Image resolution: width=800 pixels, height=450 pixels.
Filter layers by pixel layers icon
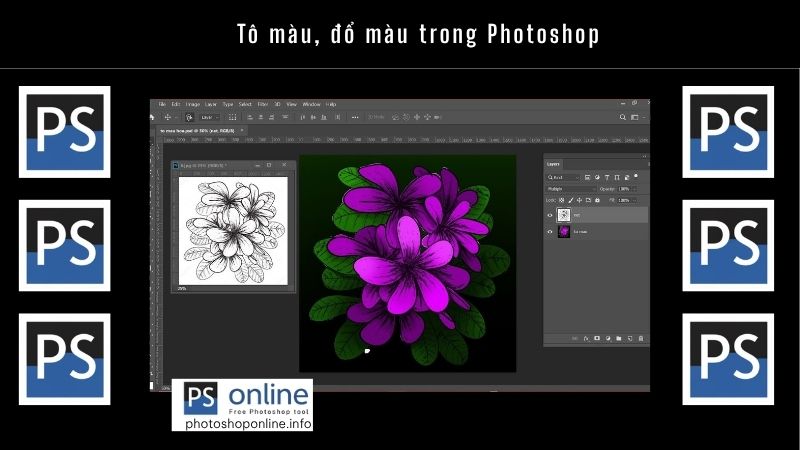pyautogui.click(x=587, y=178)
